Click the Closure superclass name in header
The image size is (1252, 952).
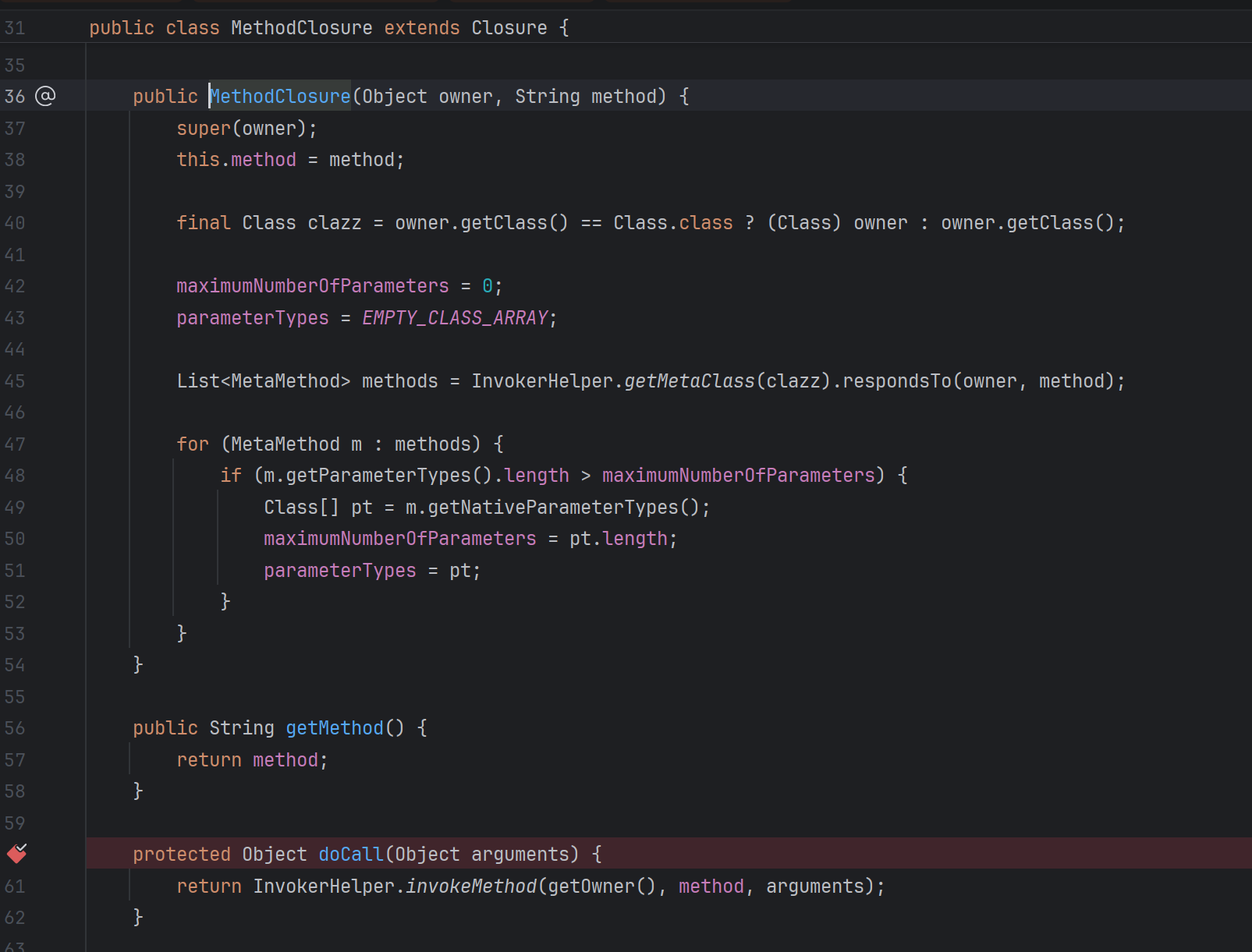tap(509, 28)
